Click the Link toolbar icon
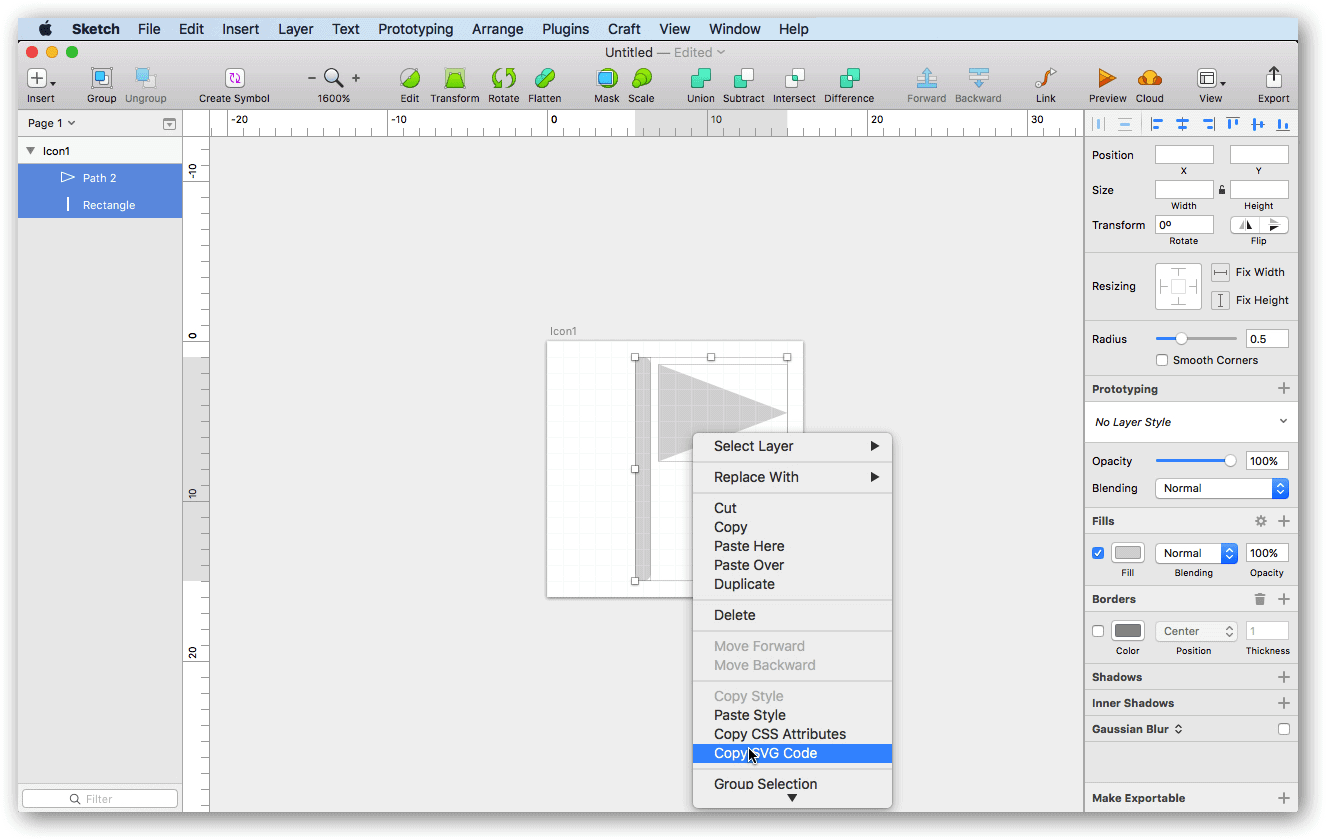Viewport: 1326px width, 840px height. point(1045,79)
